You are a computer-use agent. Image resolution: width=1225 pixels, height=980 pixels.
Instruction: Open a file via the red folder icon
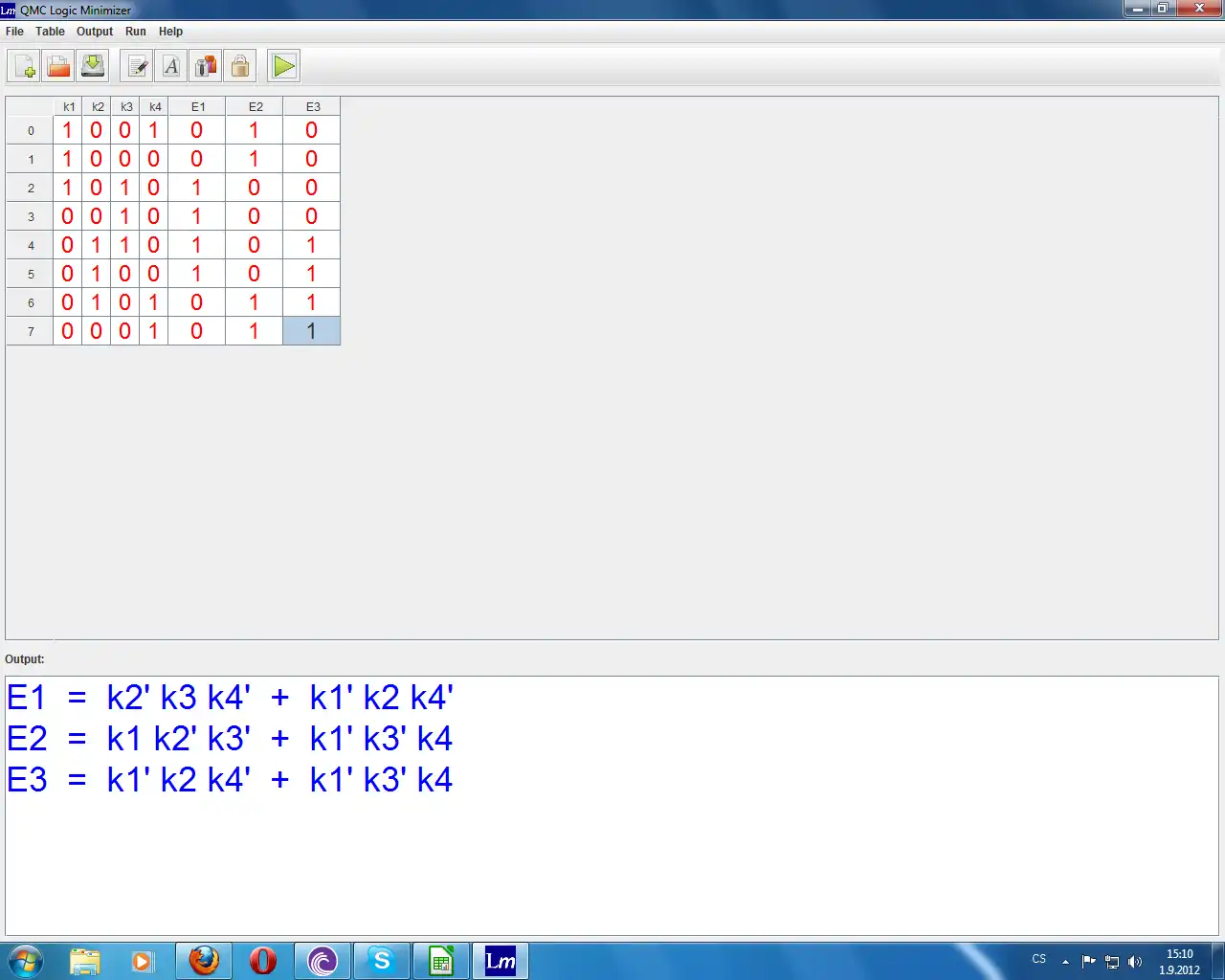point(58,66)
